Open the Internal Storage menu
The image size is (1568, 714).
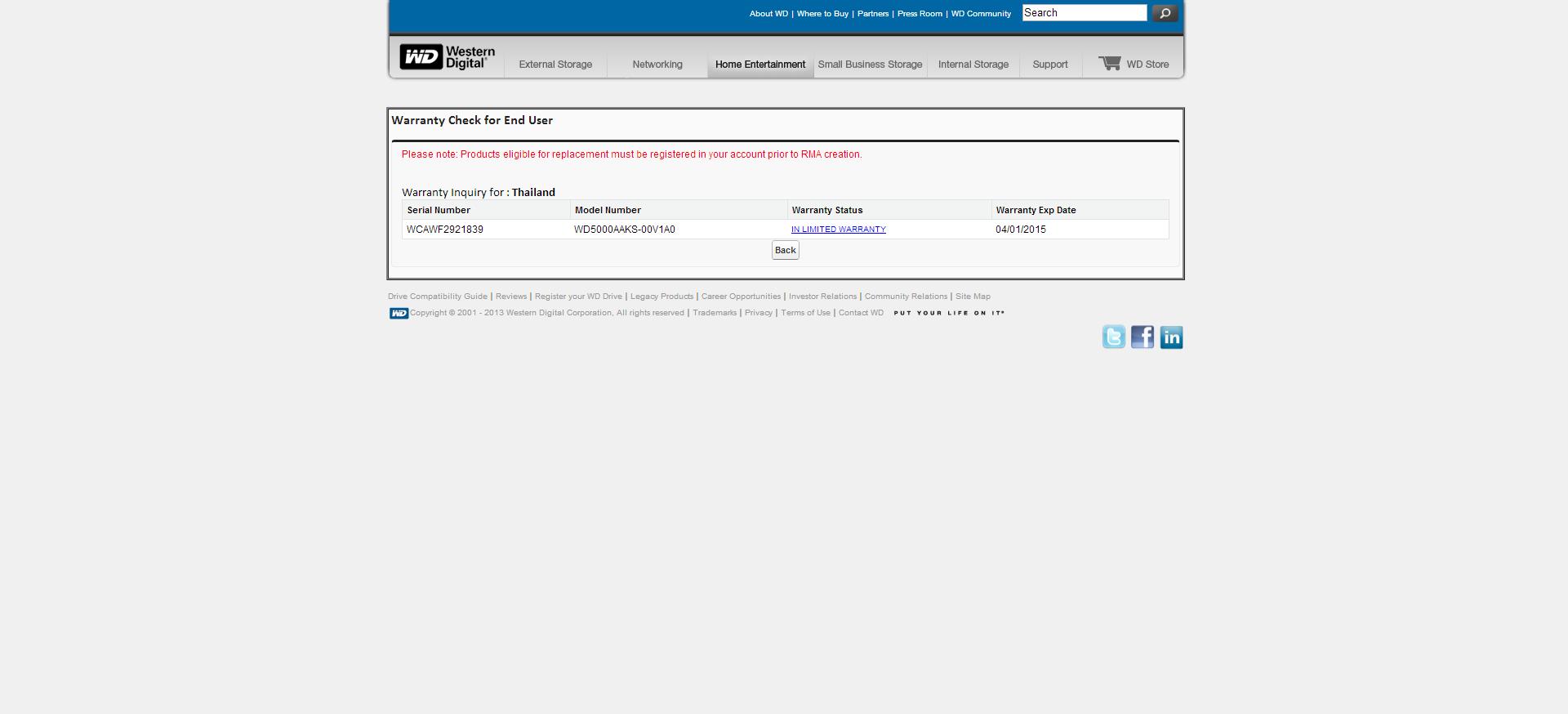pyautogui.click(x=973, y=65)
